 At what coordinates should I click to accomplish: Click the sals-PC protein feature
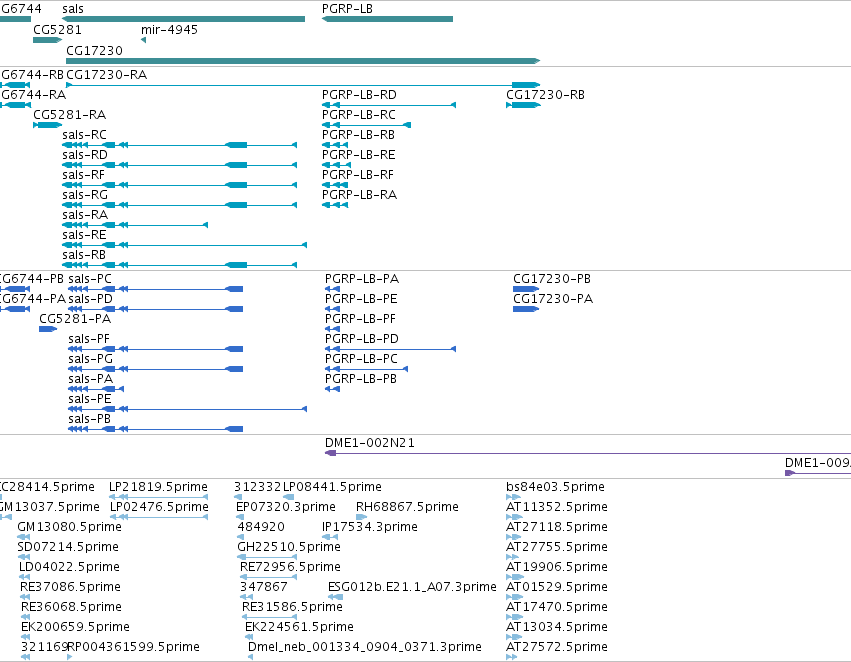pyautogui.click(x=156, y=289)
